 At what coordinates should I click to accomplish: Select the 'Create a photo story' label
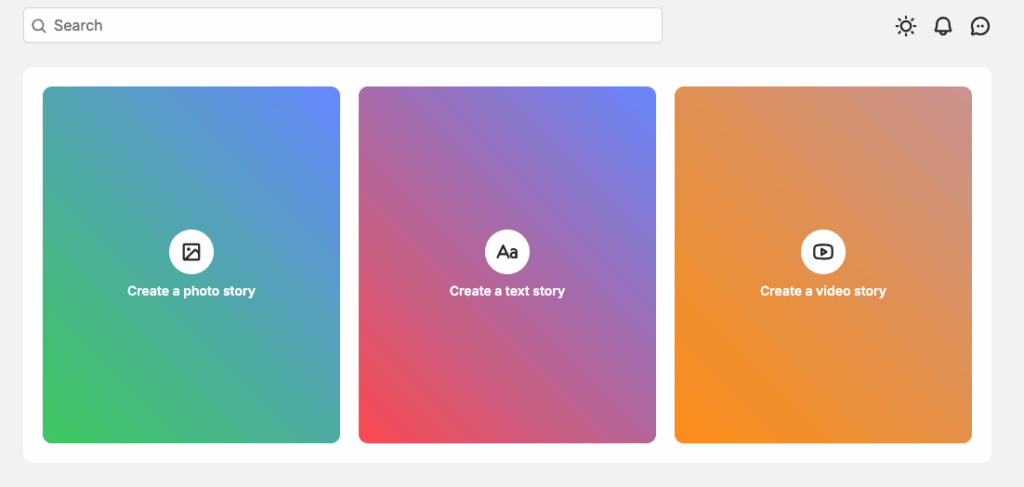[x=191, y=291]
